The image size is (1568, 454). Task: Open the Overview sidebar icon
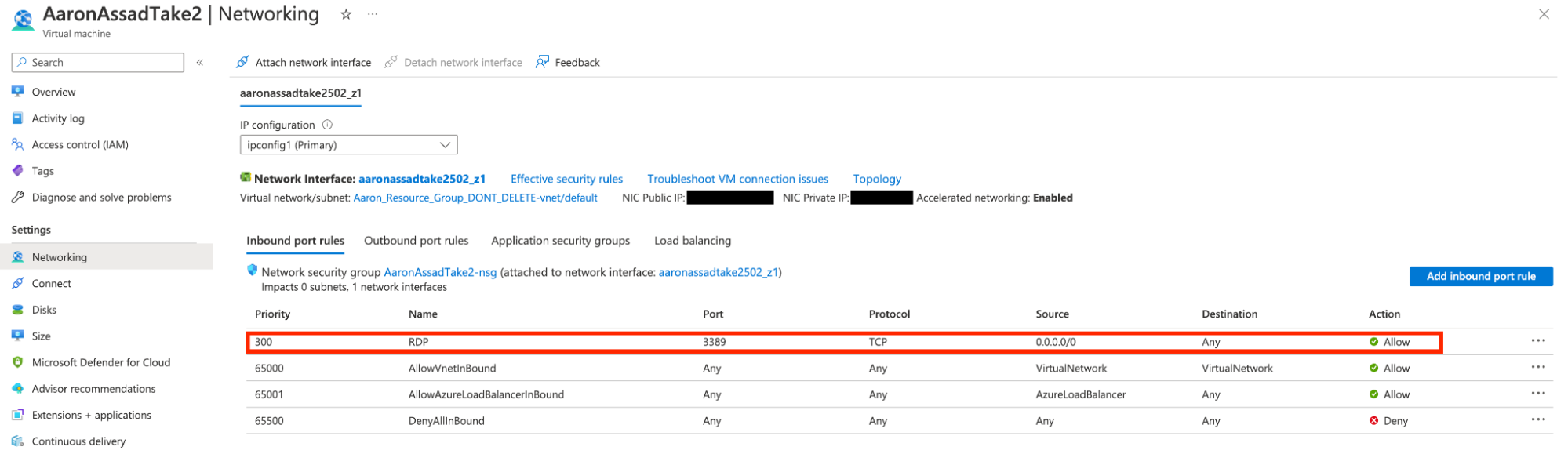[18, 92]
